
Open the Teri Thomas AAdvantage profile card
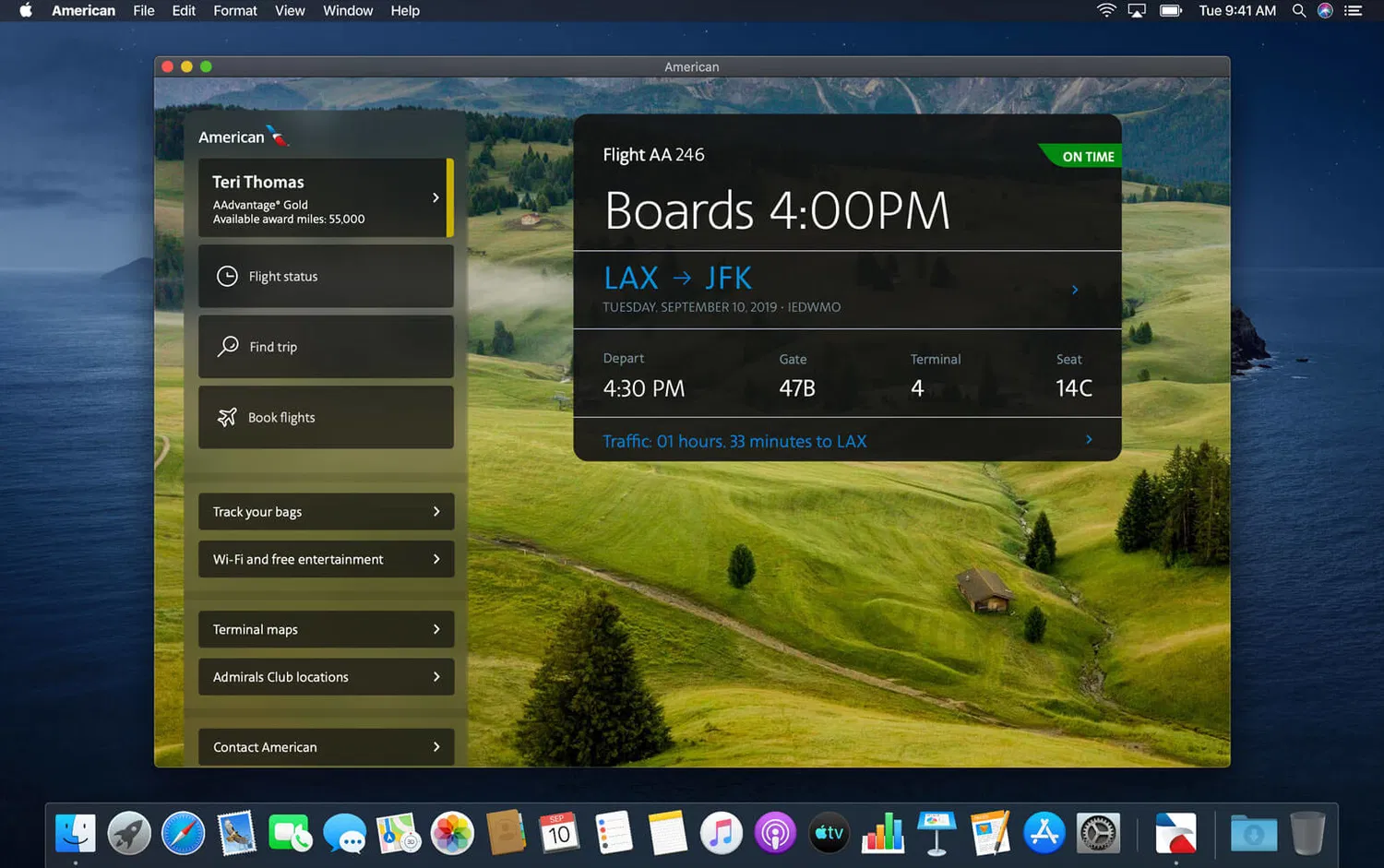pyautogui.click(x=326, y=197)
